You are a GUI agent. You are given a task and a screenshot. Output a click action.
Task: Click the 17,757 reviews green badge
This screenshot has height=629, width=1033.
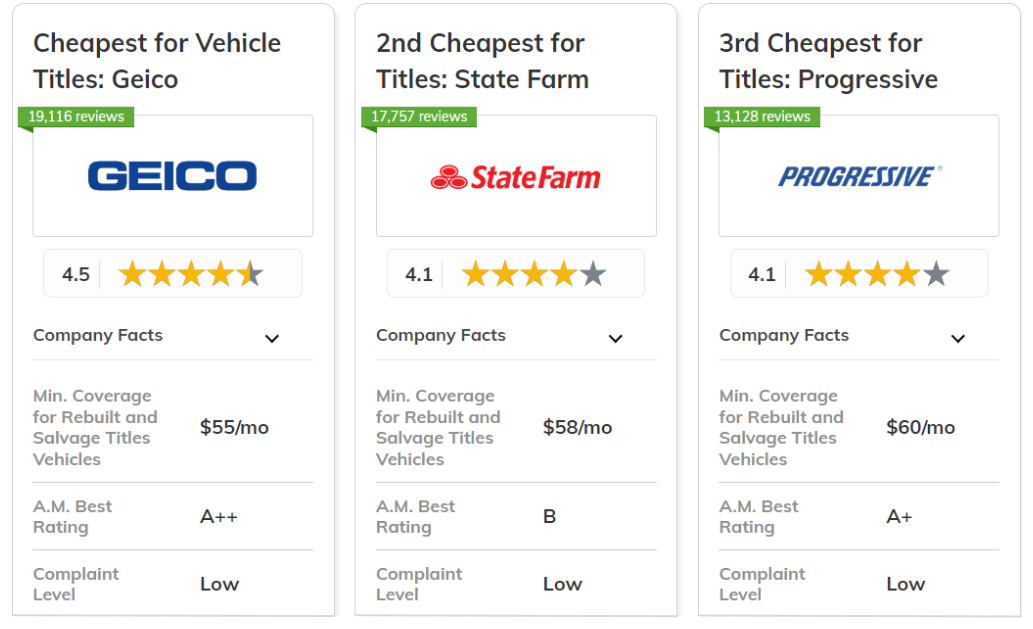(419, 117)
